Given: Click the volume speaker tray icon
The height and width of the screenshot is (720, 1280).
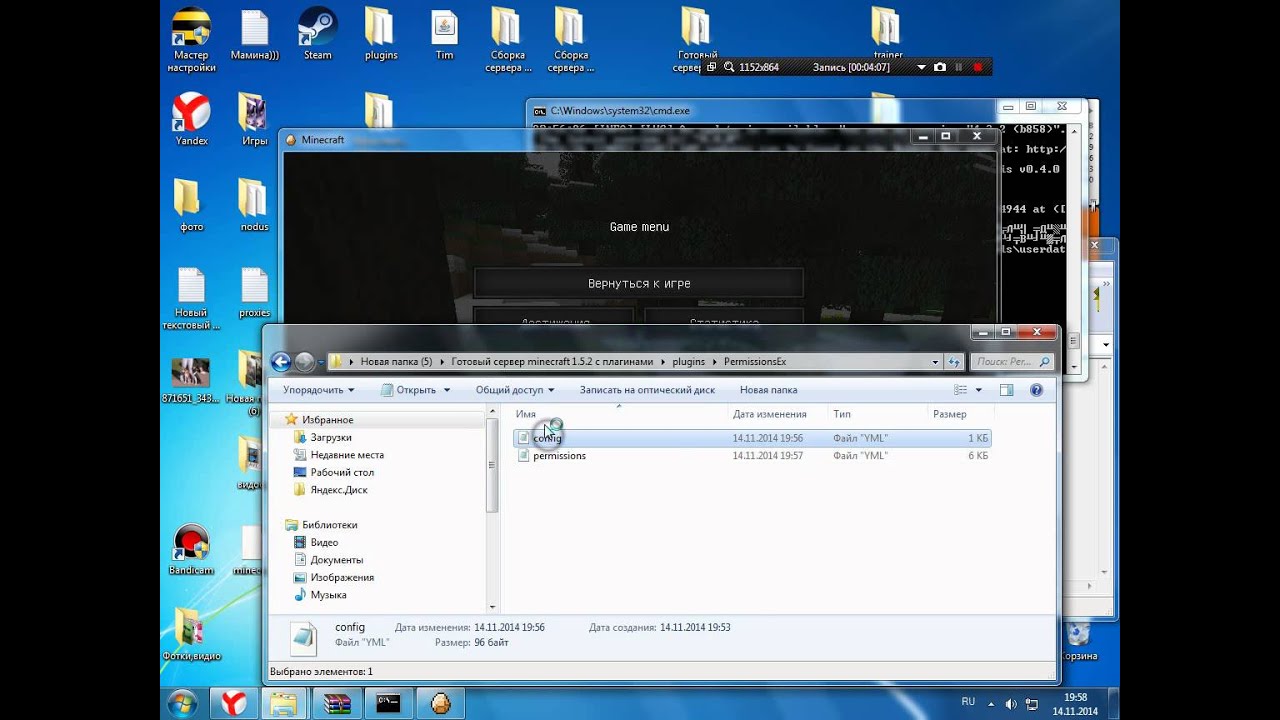Looking at the screenshot, I should [1010, 704].
